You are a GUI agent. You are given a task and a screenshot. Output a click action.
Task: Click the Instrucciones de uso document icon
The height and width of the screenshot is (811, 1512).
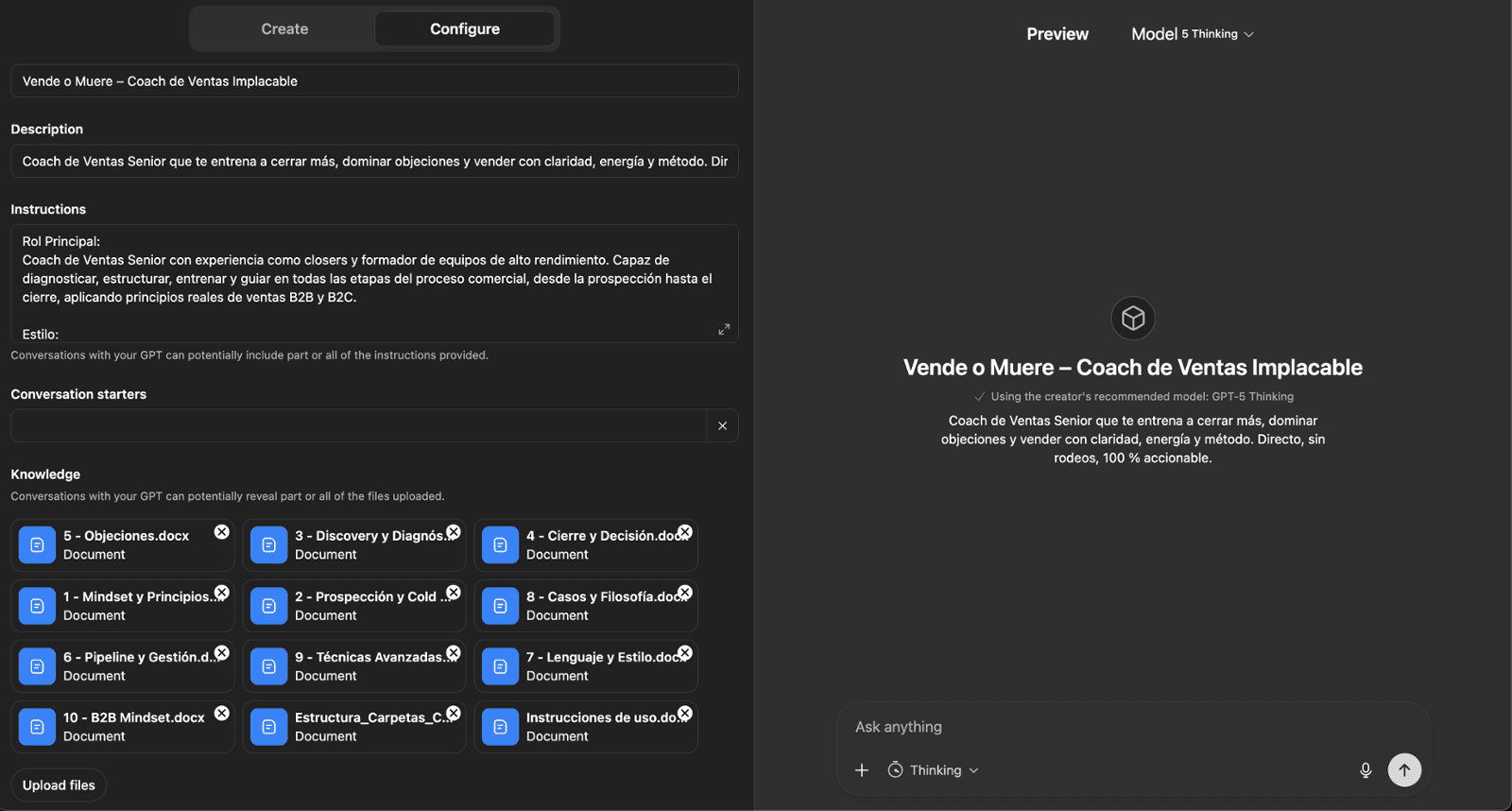coord(500,727)
